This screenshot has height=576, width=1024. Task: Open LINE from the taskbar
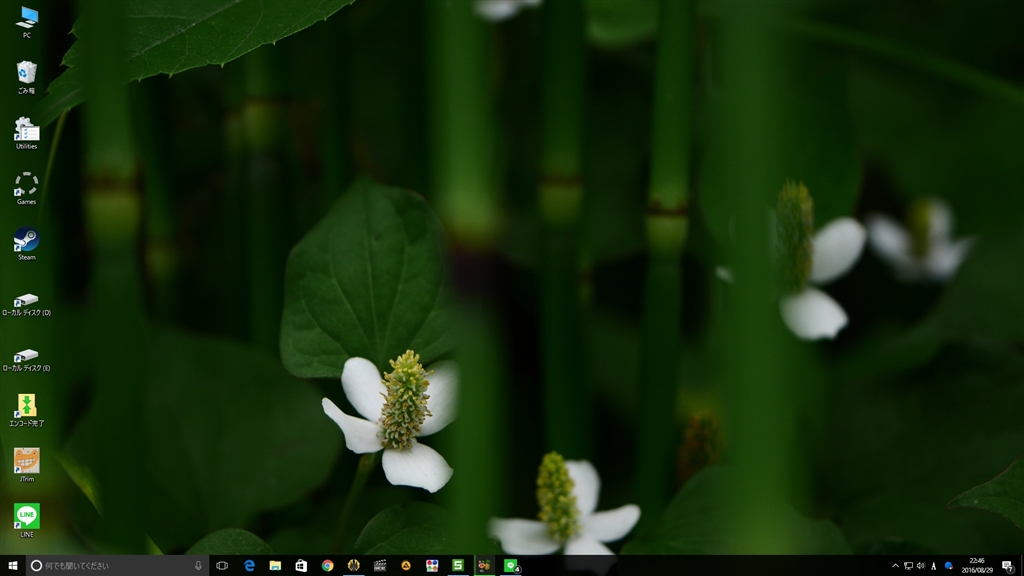tap(511, 566)
